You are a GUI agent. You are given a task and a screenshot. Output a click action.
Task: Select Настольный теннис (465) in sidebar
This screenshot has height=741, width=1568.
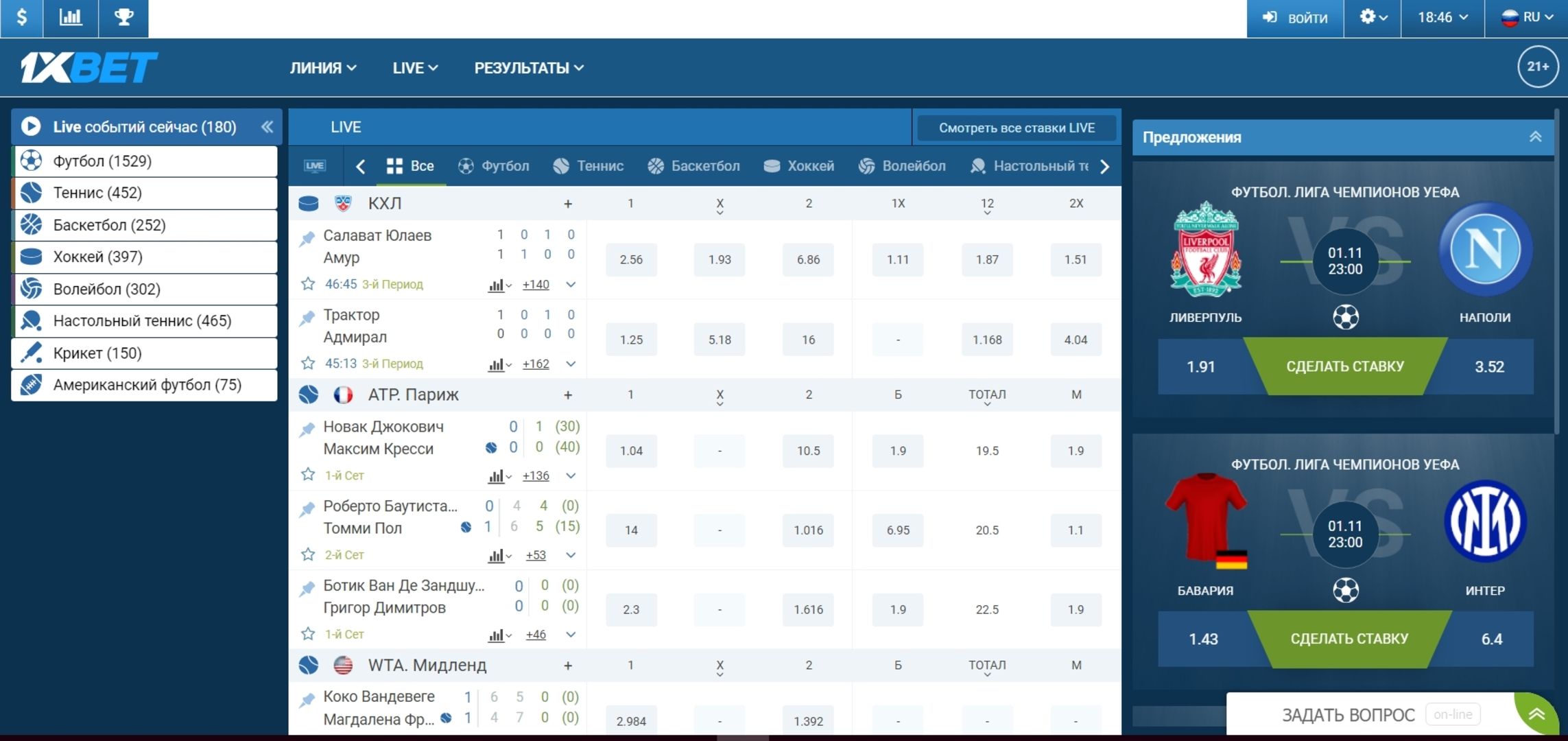145,321
